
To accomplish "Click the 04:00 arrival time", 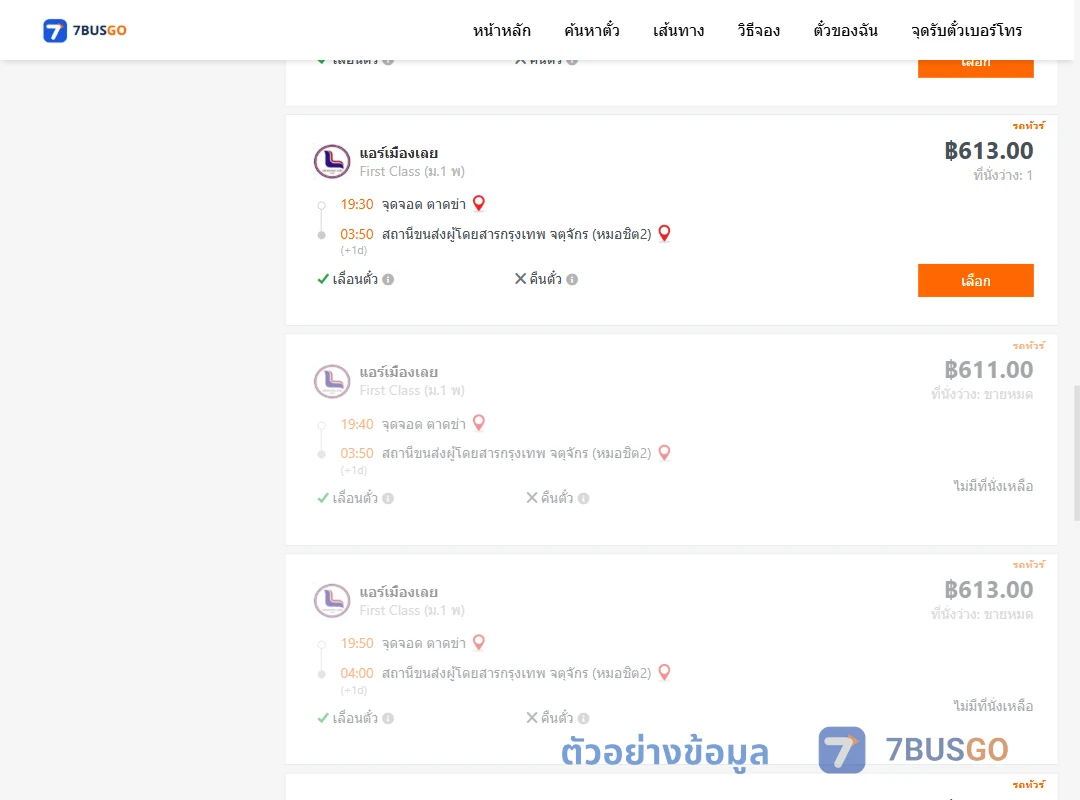I will pyautogui.click(x=357, y=673).
